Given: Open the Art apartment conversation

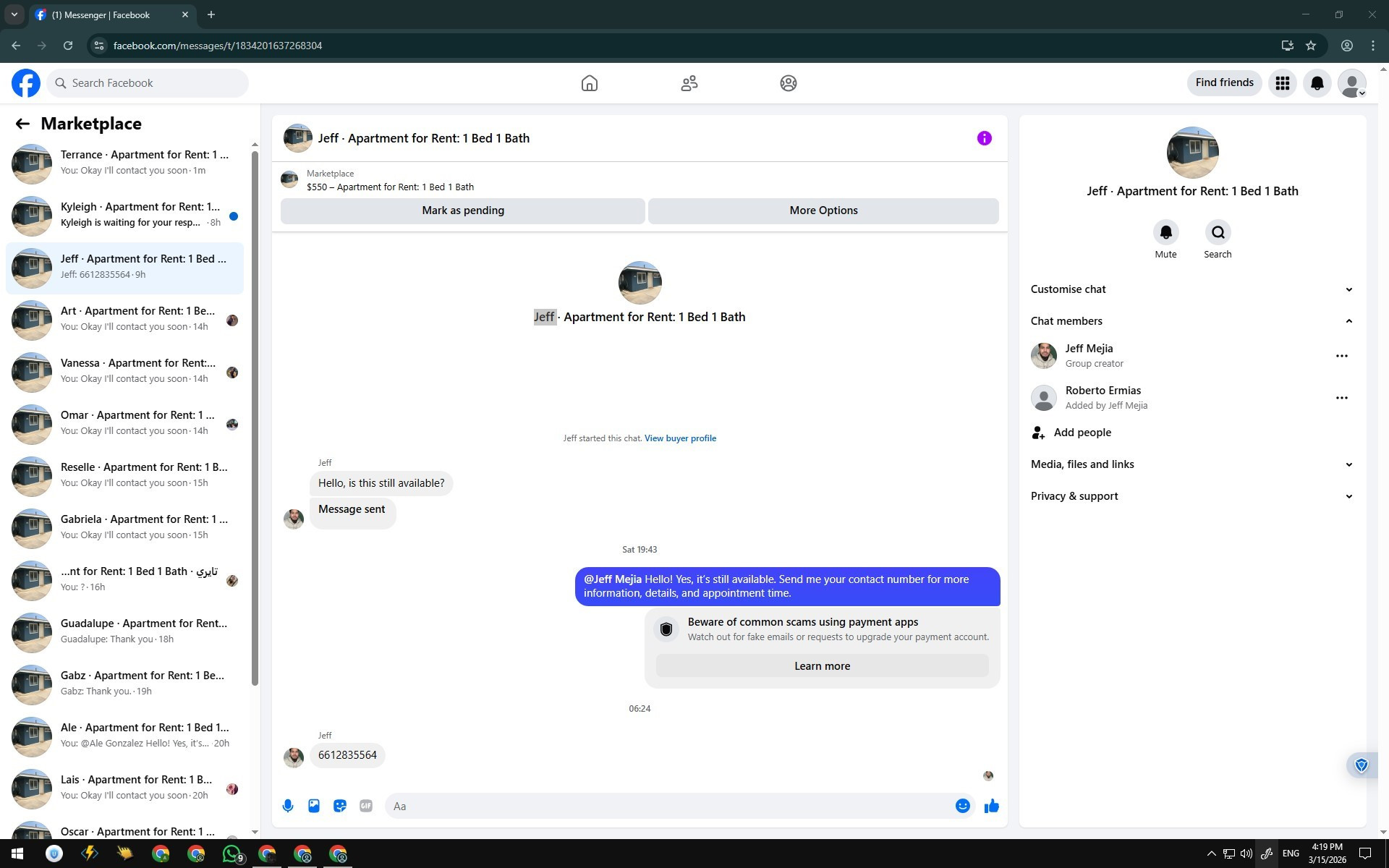Looking at the screenshot, I should (125, 320).
